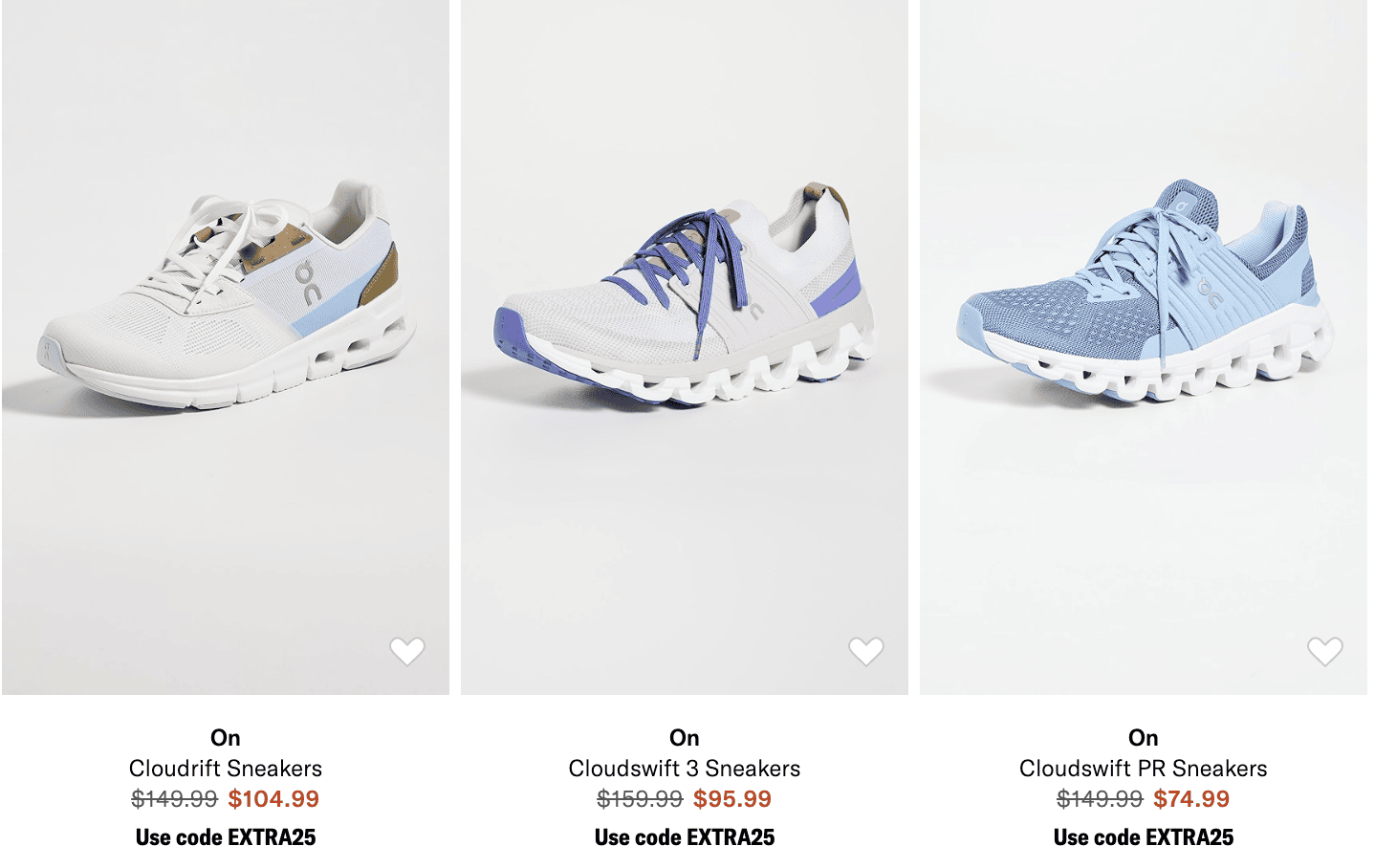1375x868 pixels.
Task: Favorite the Cloudrift Sneakers with heart icon
Action: pyautogui.click(x=407, y=651)
